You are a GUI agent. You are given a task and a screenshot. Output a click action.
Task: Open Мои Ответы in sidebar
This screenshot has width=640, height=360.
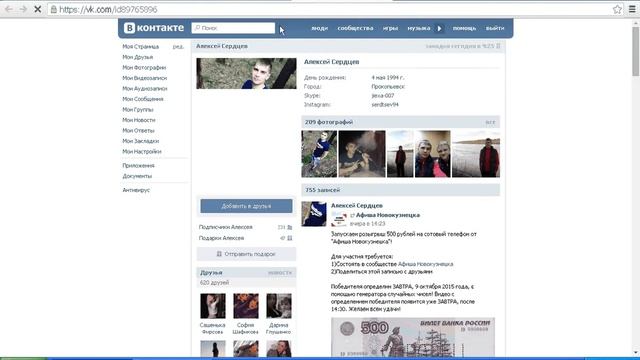coord(138,131)
